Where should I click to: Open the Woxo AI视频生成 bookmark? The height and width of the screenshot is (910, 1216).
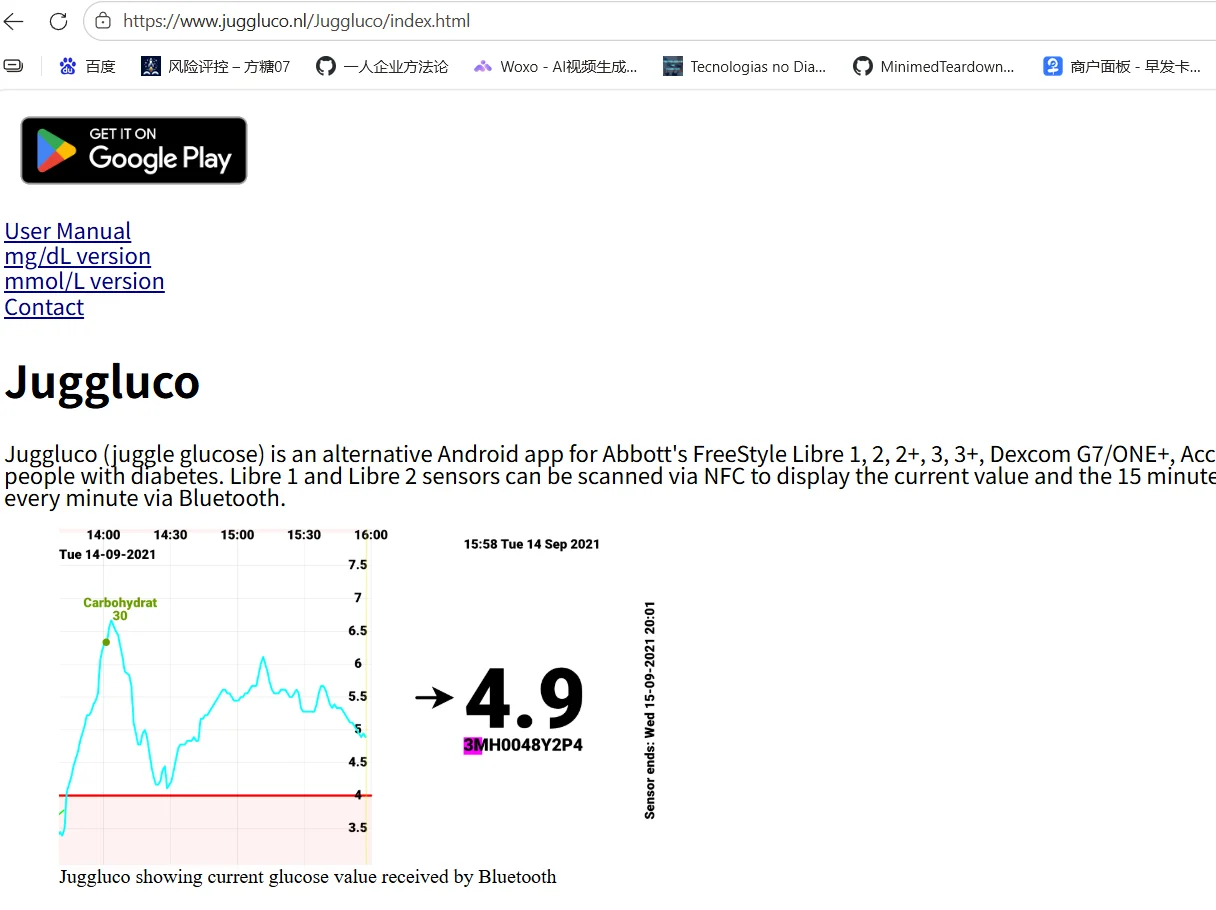click(556, 66)
